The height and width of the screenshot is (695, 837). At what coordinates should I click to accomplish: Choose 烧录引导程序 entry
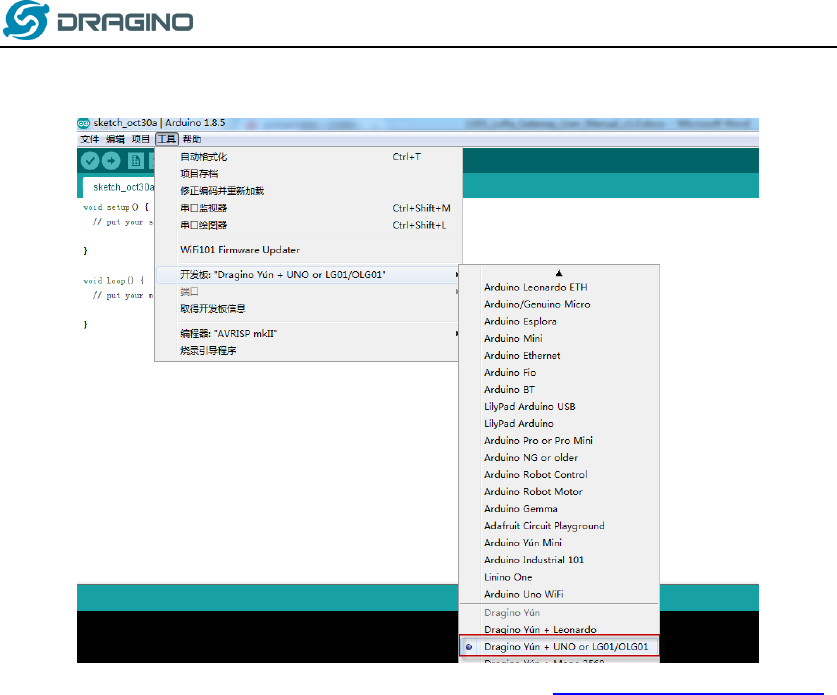click(x=308, y=351)
